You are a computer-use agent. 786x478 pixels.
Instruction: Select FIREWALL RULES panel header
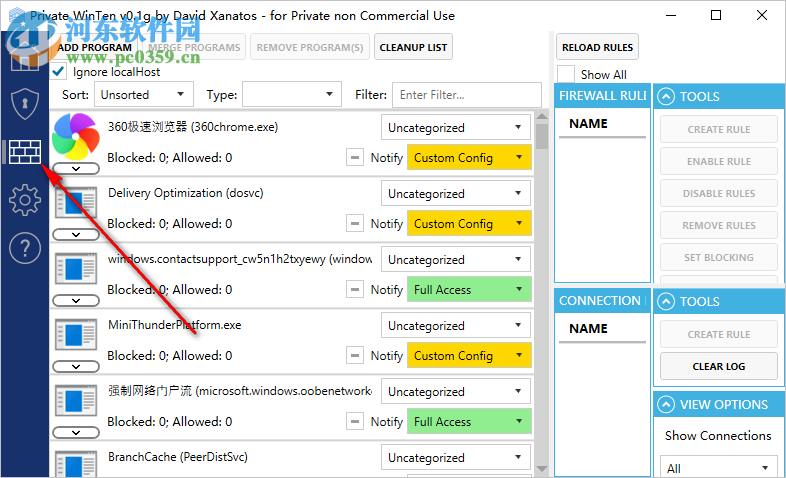point(602,96)
